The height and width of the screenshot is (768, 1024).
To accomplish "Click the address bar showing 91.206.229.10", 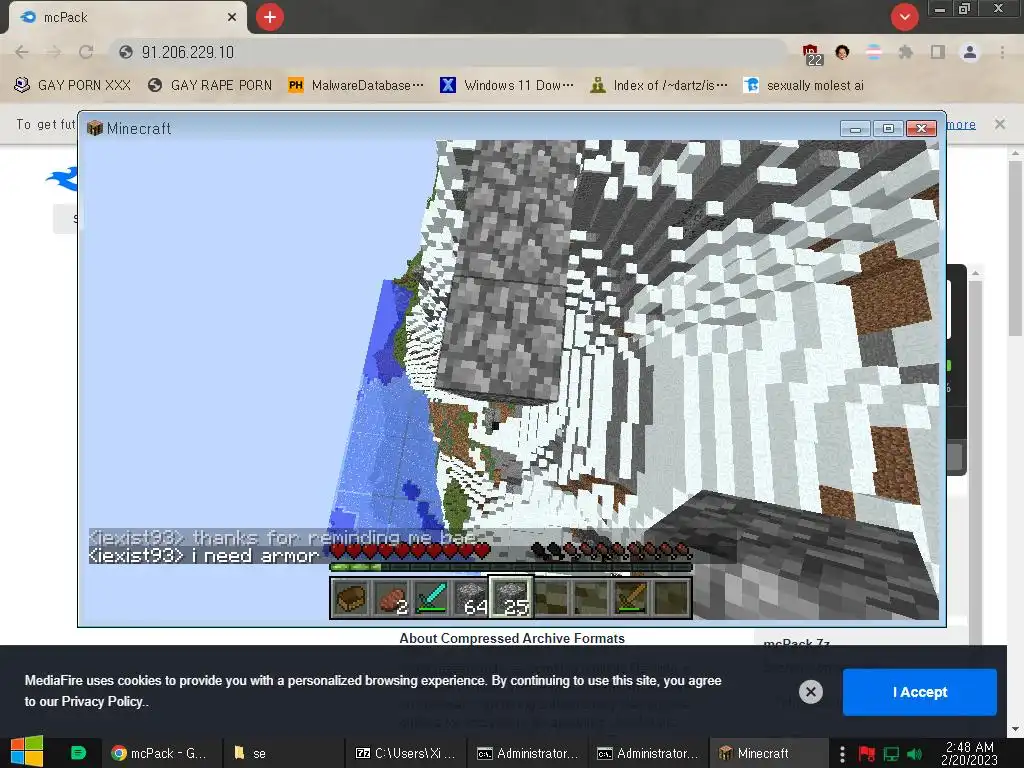I will (451, 52).
